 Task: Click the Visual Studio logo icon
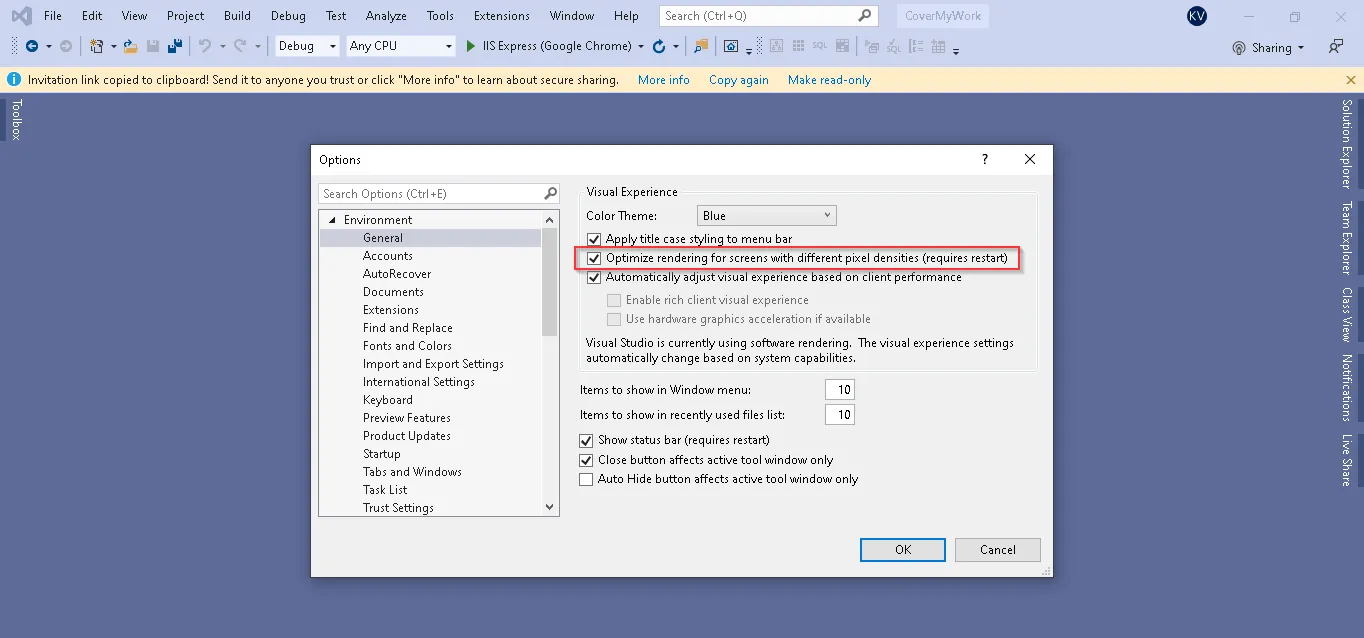coord(20,16)
